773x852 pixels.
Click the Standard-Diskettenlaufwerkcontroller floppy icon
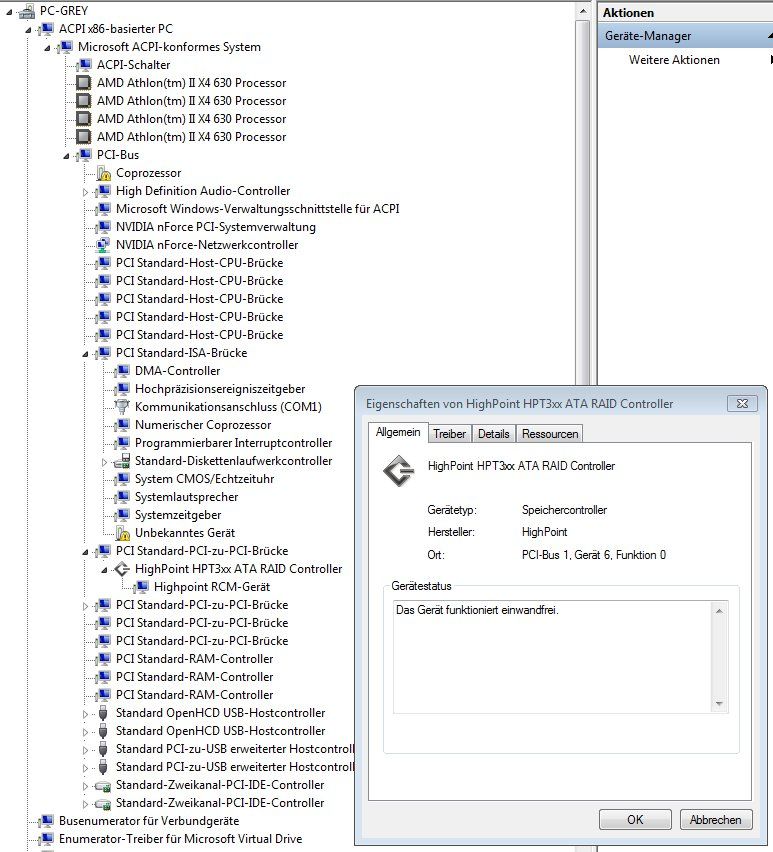tap(122, 461)
